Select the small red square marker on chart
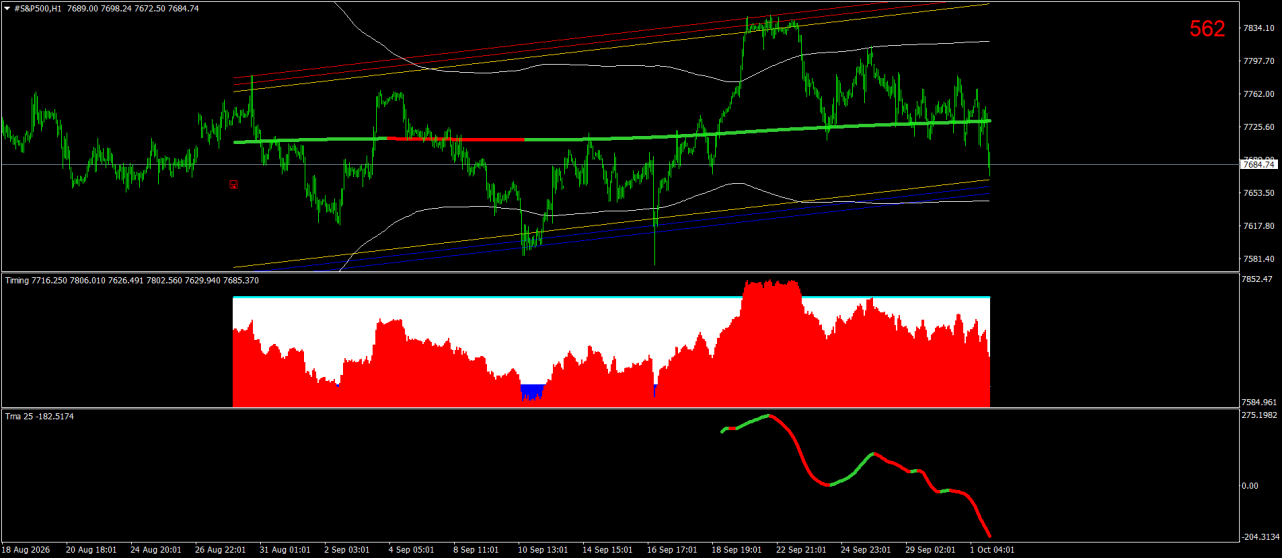This screenshot has height=558, width=1282. (233, 184)
